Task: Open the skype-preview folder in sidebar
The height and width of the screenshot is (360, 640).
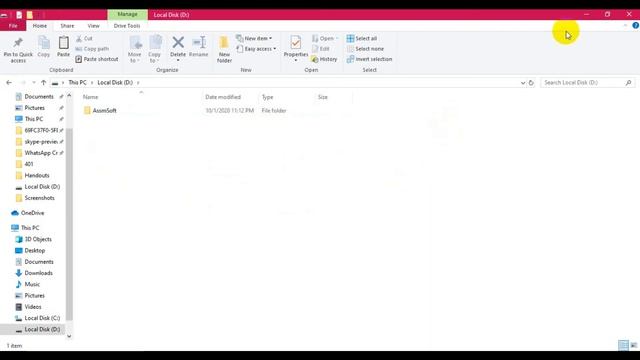Action: [41, 142]
